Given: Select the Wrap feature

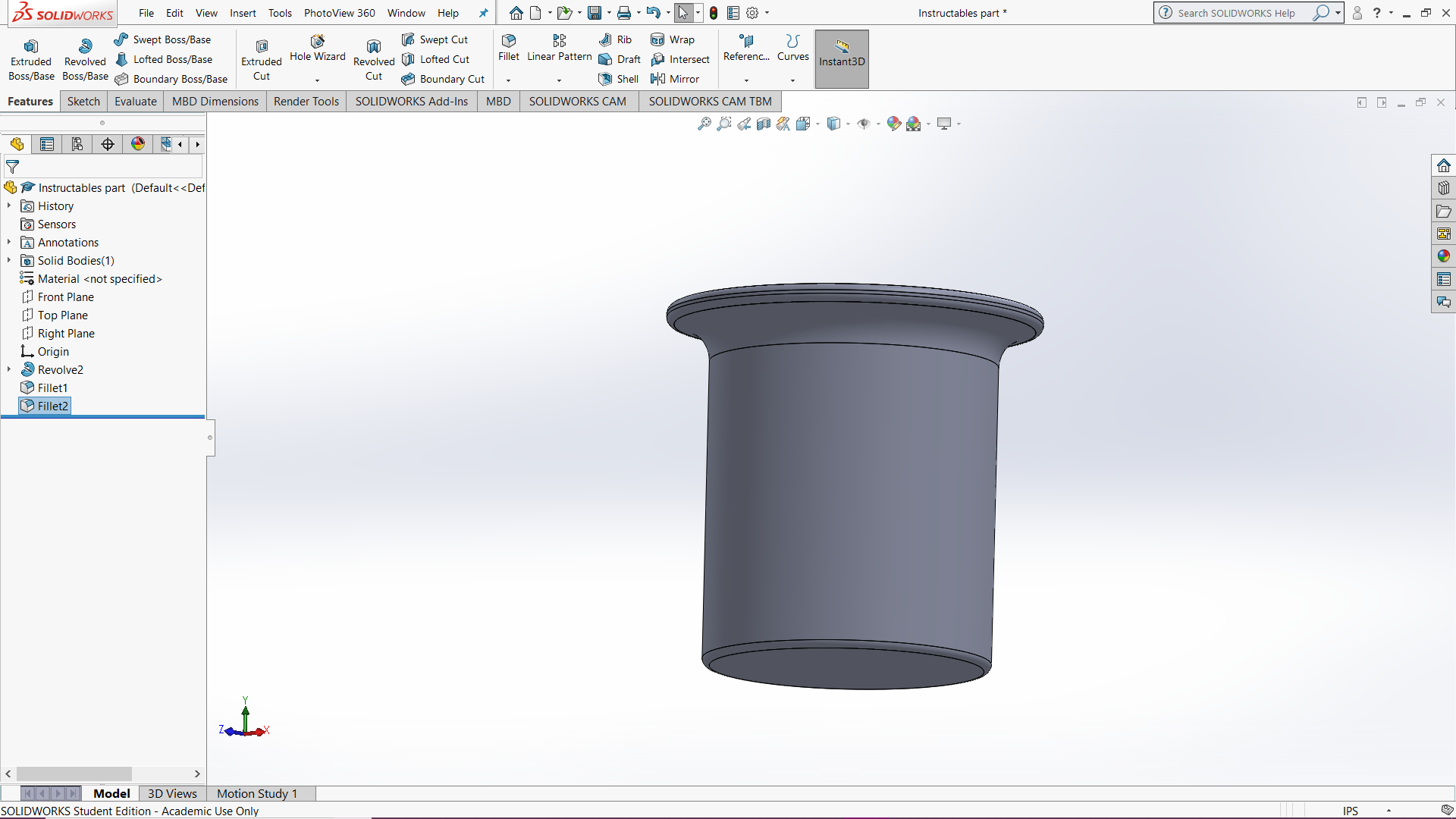Looking at the screenshot, I should coord(673,39).
